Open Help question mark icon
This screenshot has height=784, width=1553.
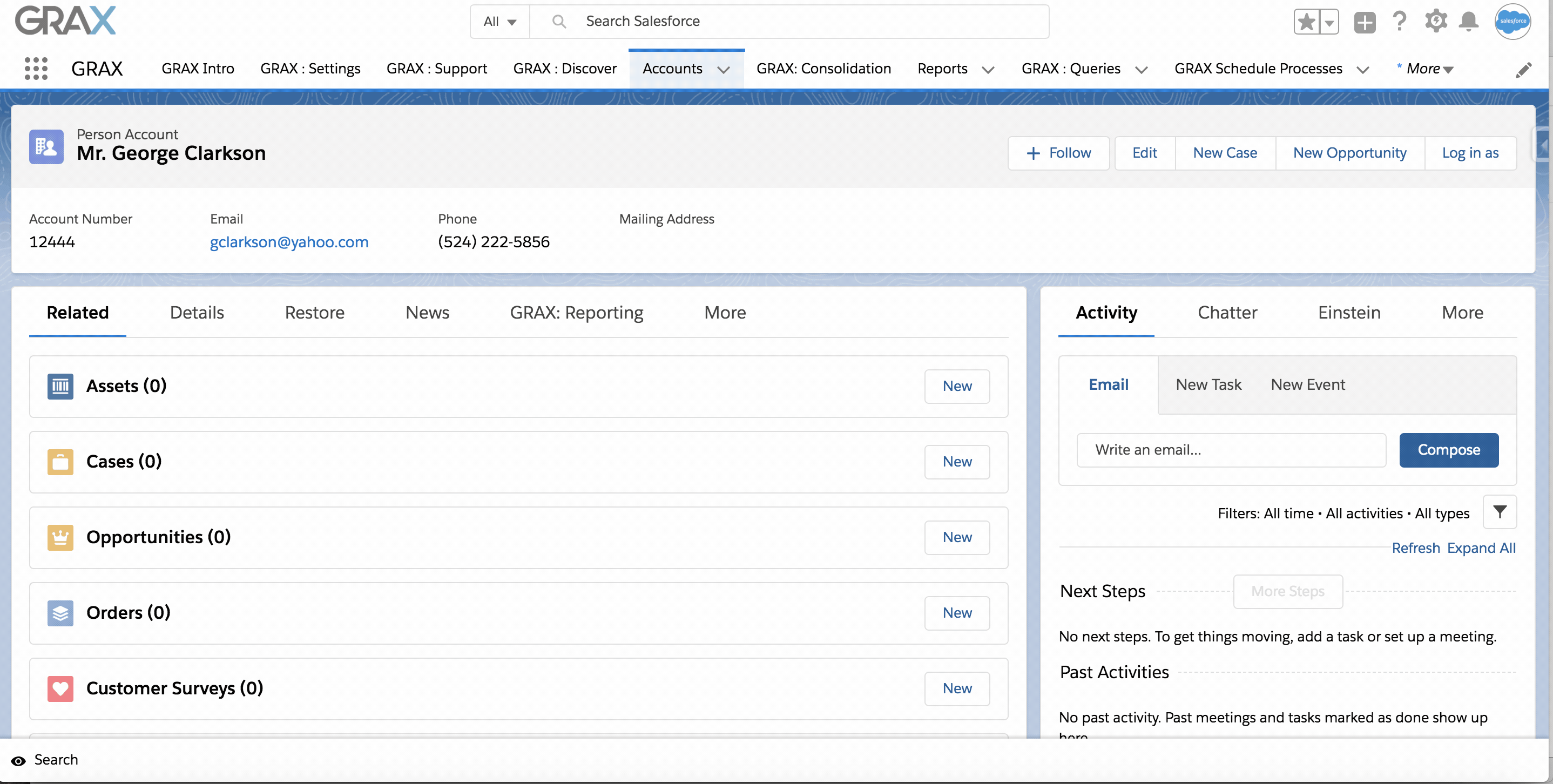pyautogui.click(x=1399, y=22)
